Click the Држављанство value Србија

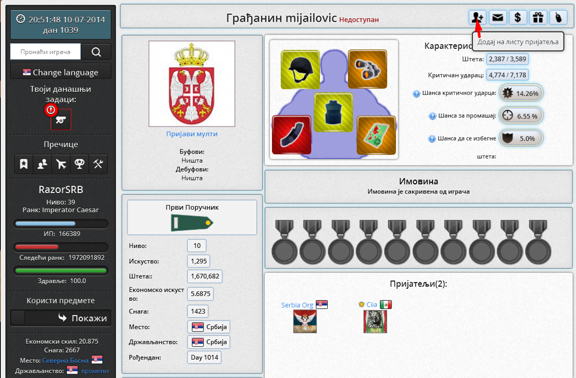pyautogui.click(x=209, y=342)
